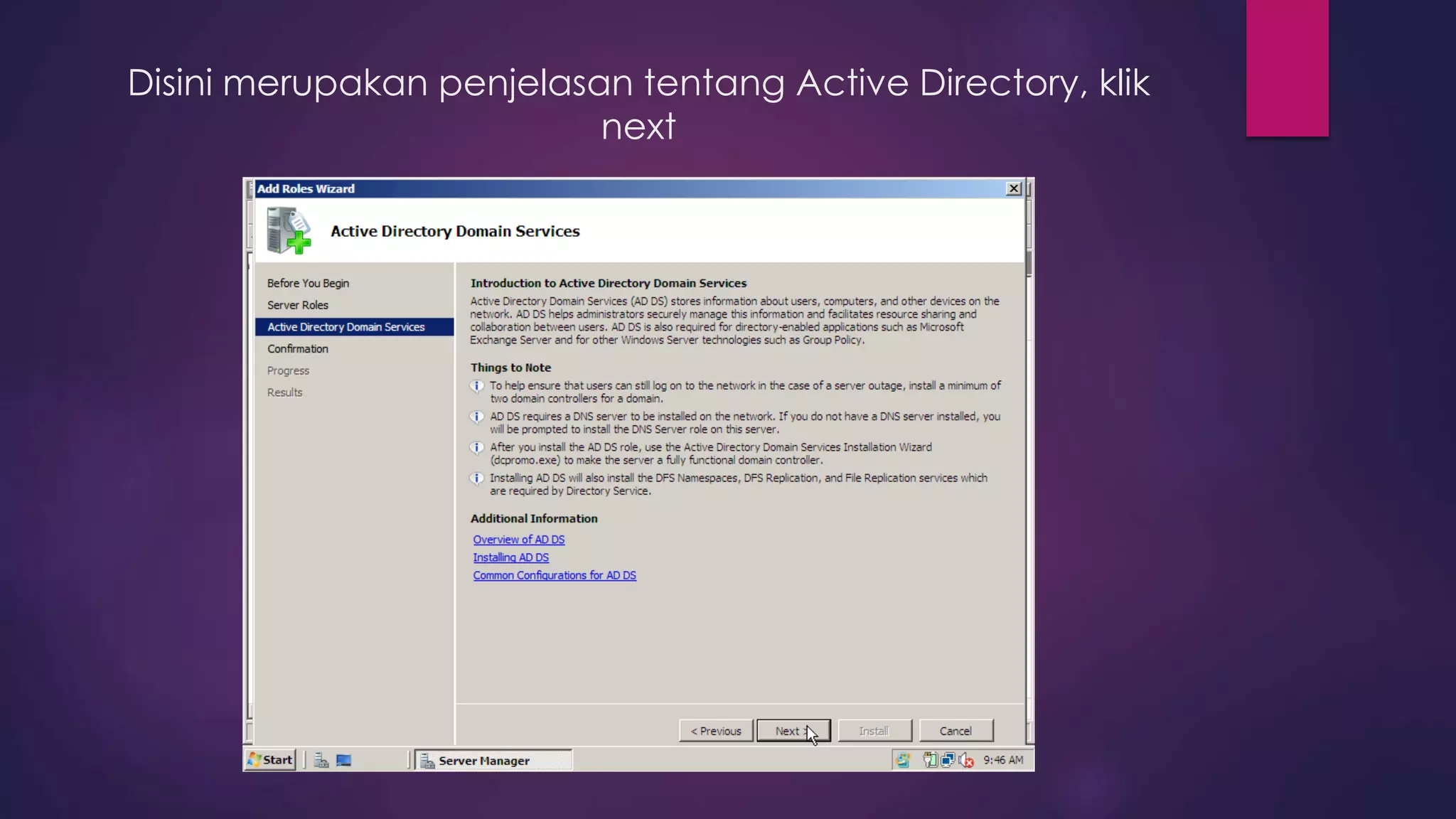Click info icon beside two domain controllers note
1456x819 pixels.
pyautogui.click(x=477, y=386)
